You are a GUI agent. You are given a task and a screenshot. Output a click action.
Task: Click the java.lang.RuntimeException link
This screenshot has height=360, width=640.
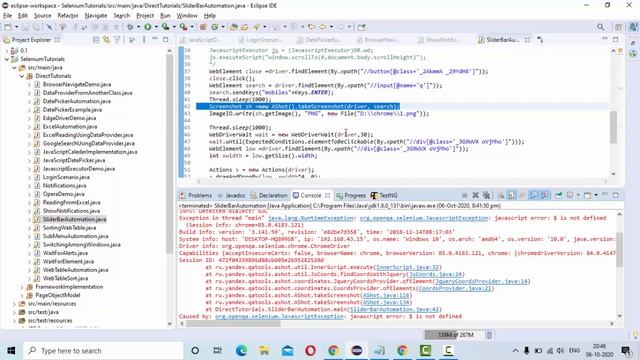click(310, 218)
